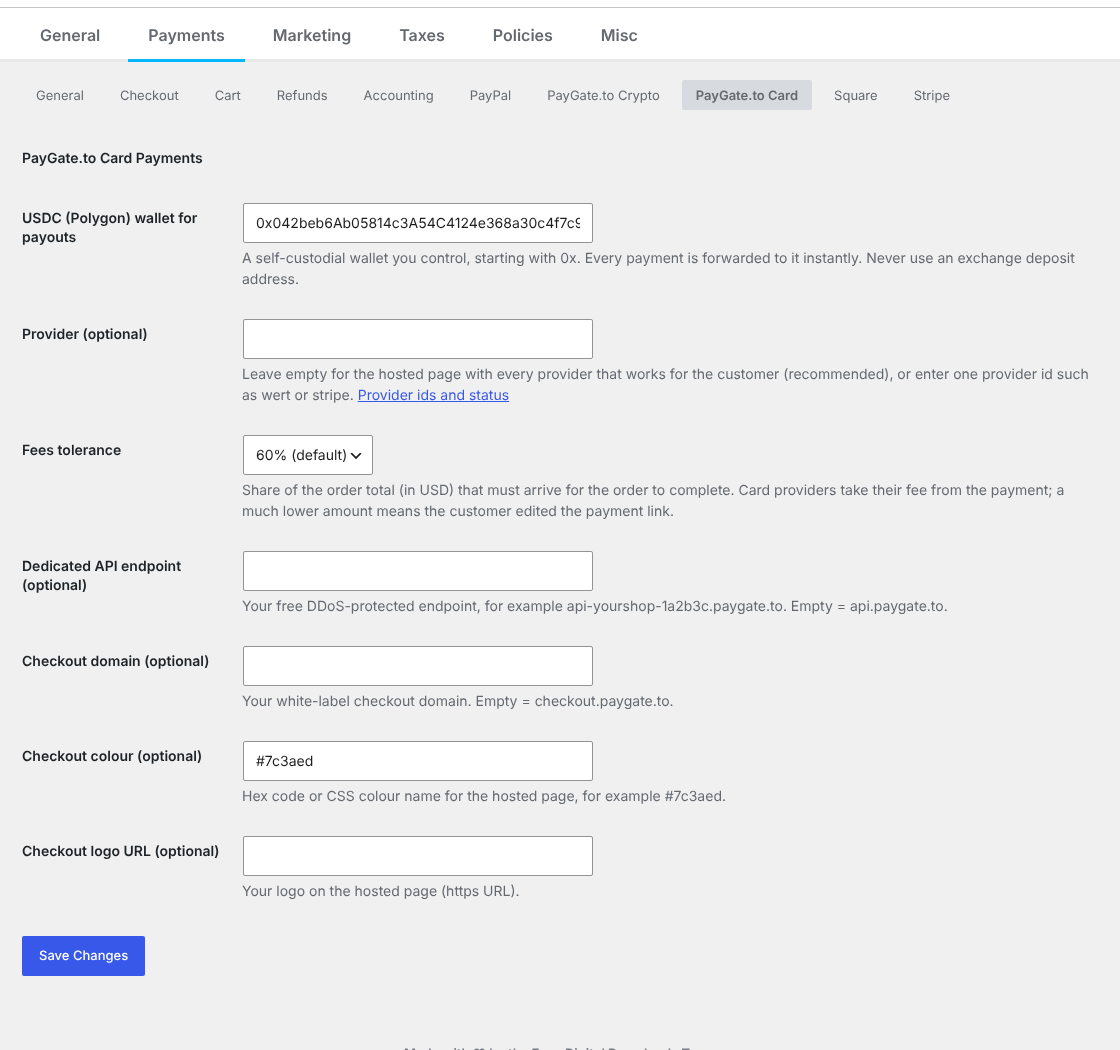Image resolution: width=1120 pixels, height=1050 pixels.
Task: Follow the Provider ids and status link
Action: click(433, 395)
